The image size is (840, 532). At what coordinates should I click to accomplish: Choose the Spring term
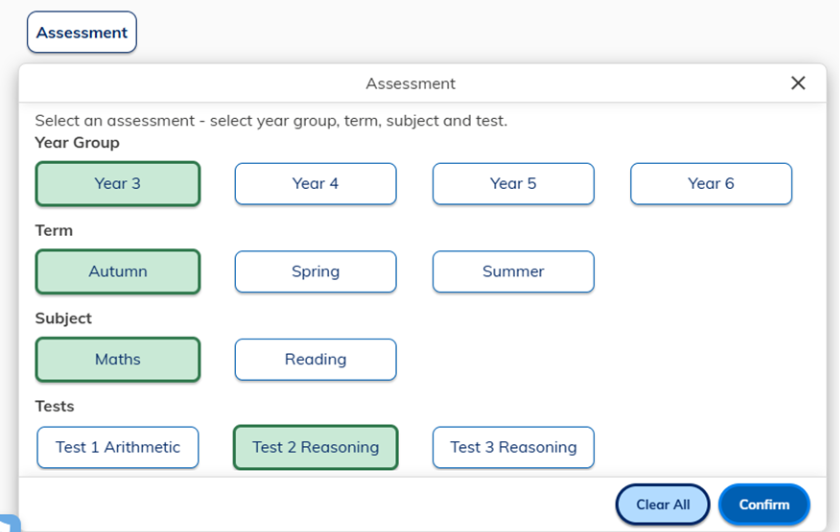315,272
